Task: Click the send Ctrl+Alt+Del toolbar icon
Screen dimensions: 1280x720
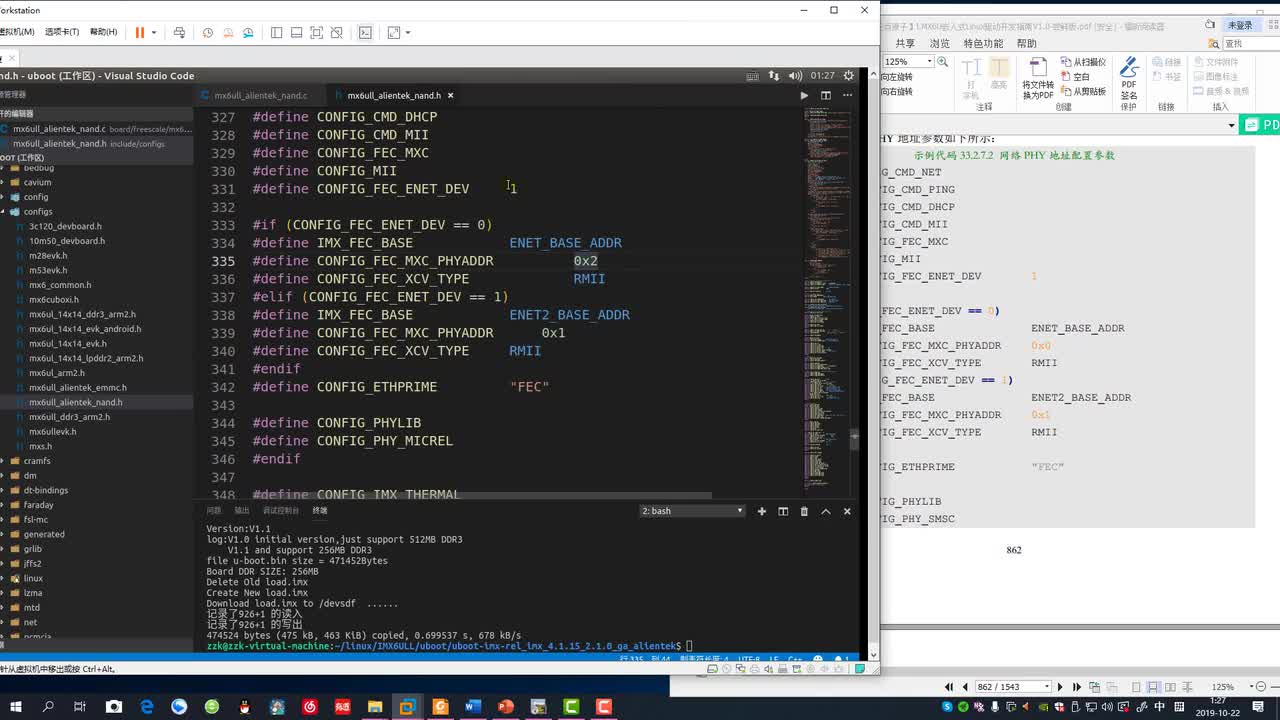Action: [x=179, y=32]
